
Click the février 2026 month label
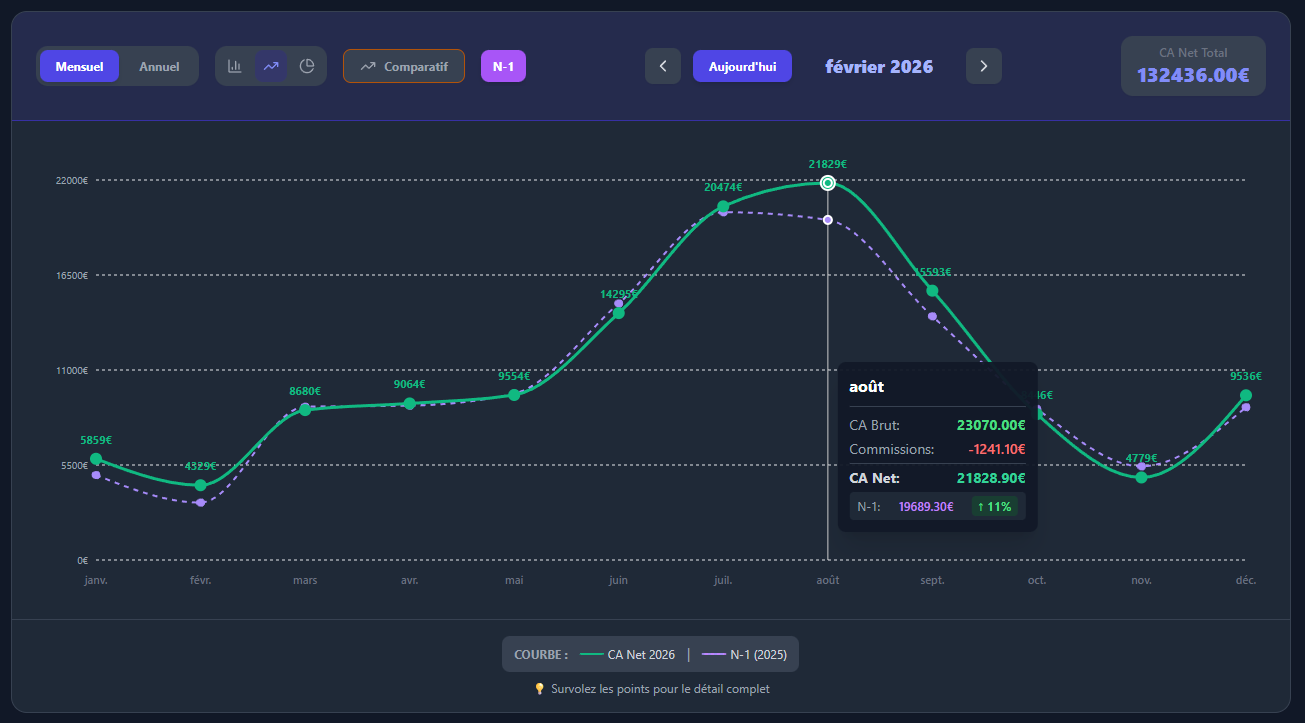[879, 66]
